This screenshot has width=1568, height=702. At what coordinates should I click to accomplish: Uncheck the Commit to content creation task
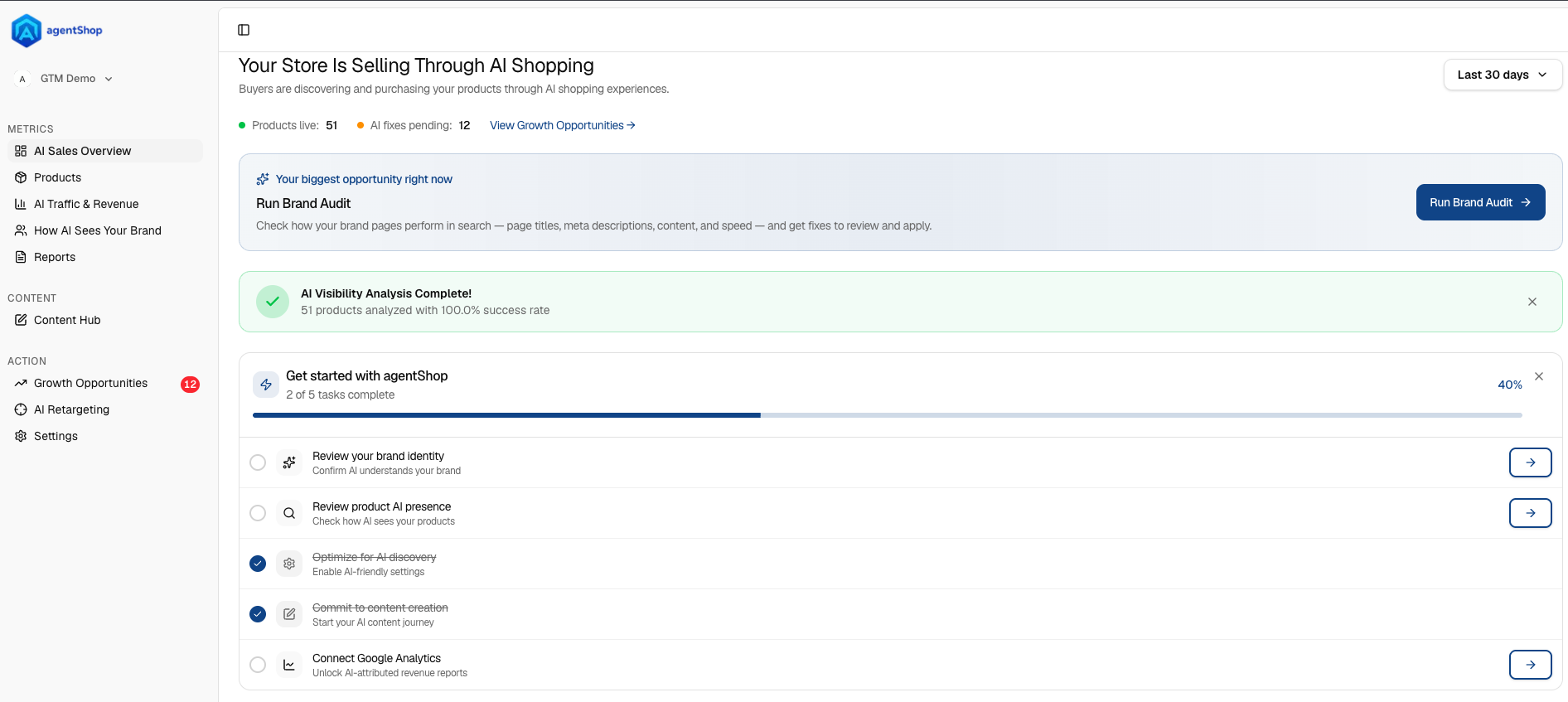258,614
